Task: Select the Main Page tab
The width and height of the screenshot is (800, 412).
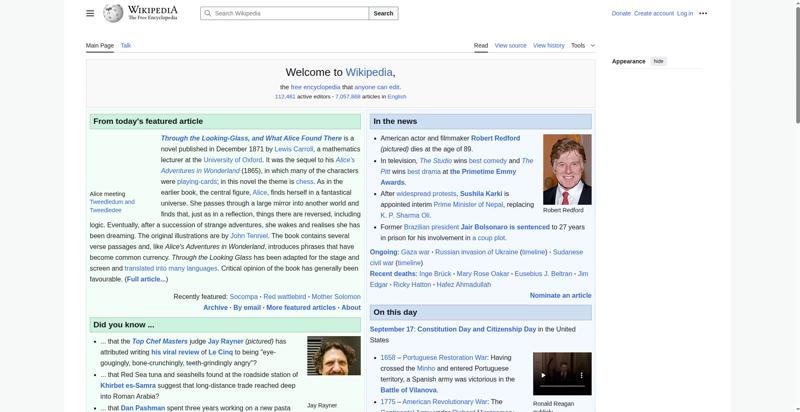Action: tap(99, 45)
